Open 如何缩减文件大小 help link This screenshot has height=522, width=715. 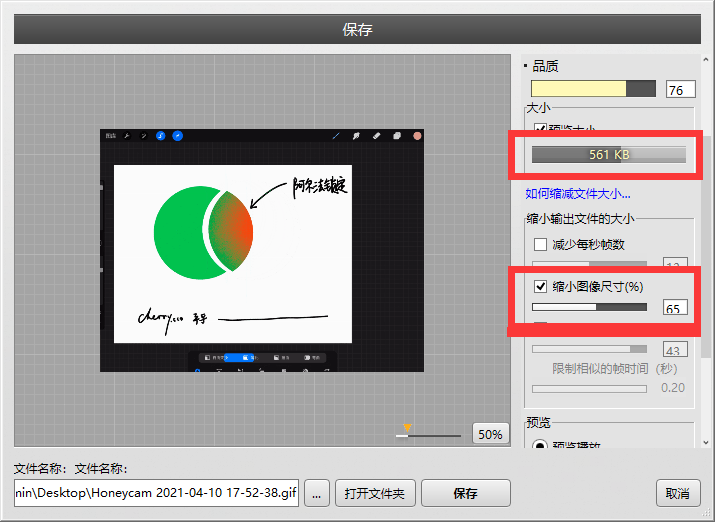(x=578, y=194)
